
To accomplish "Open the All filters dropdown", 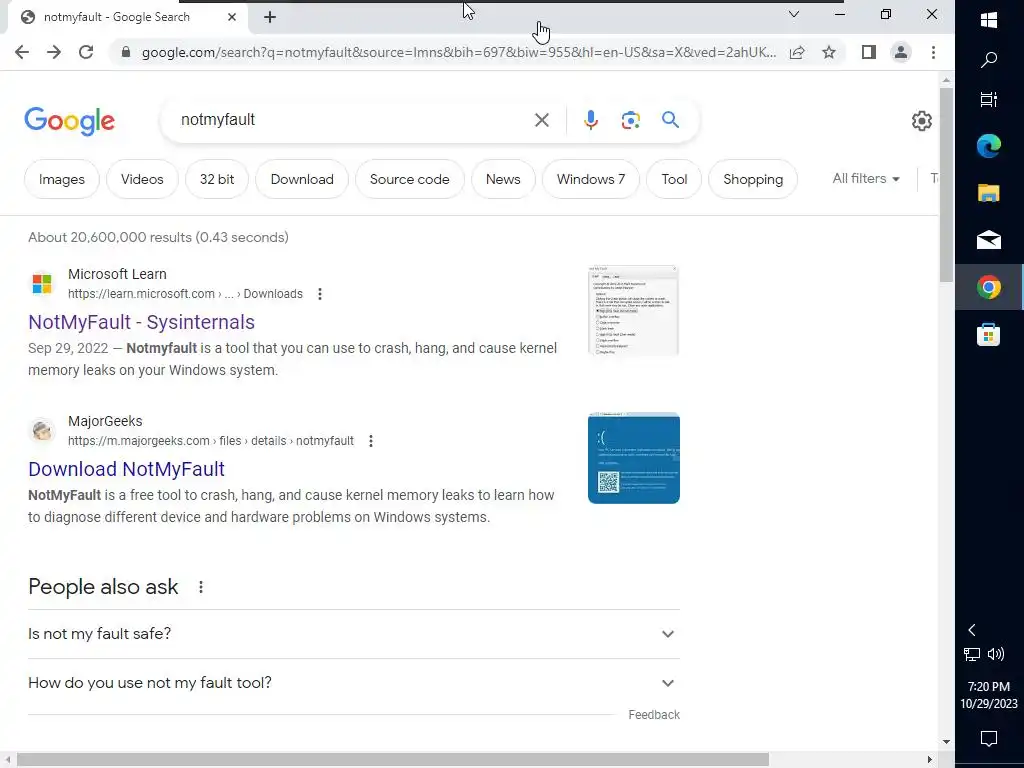I will coord(866,178).
